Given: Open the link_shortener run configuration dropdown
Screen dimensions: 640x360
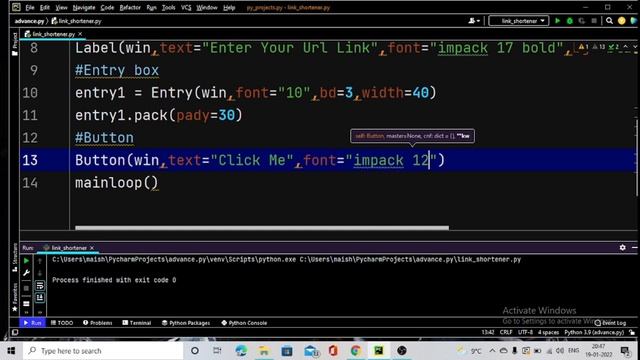Looking at the screenshot, I should (519, 21).
